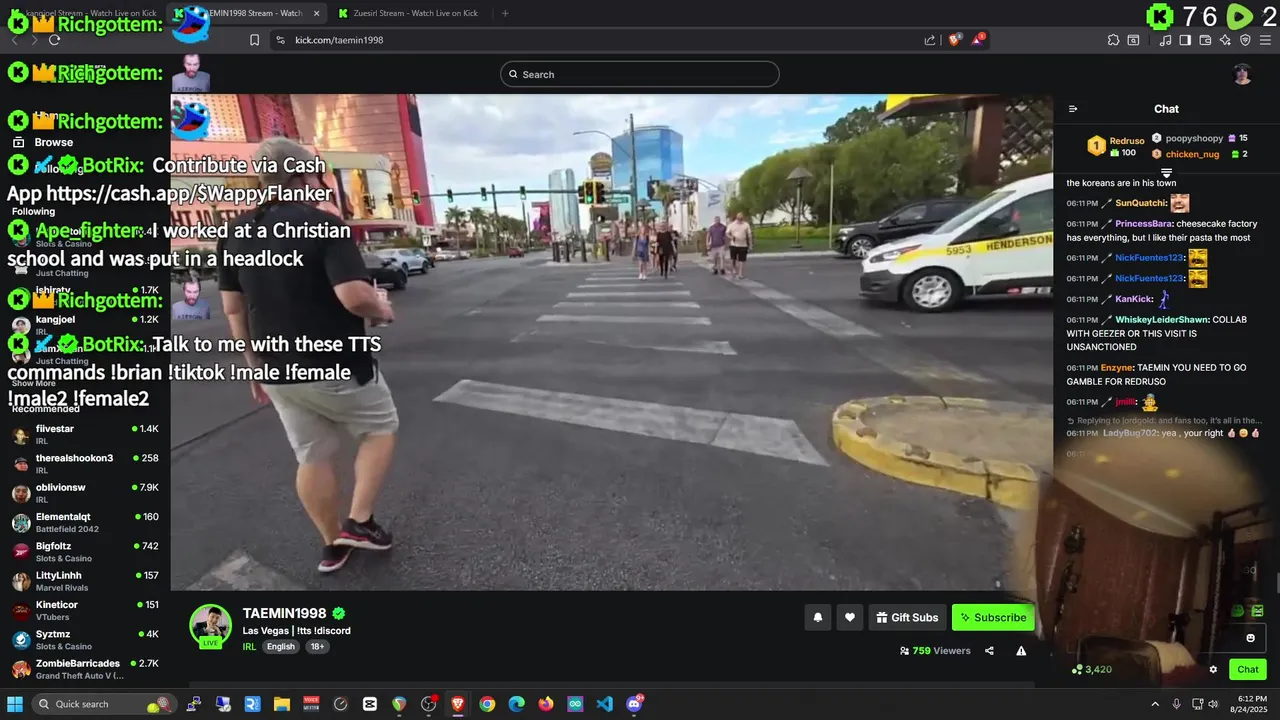Open the browser hamburger main menu
Viewport: 1280px width, 720px height.
coord(1265,40)
